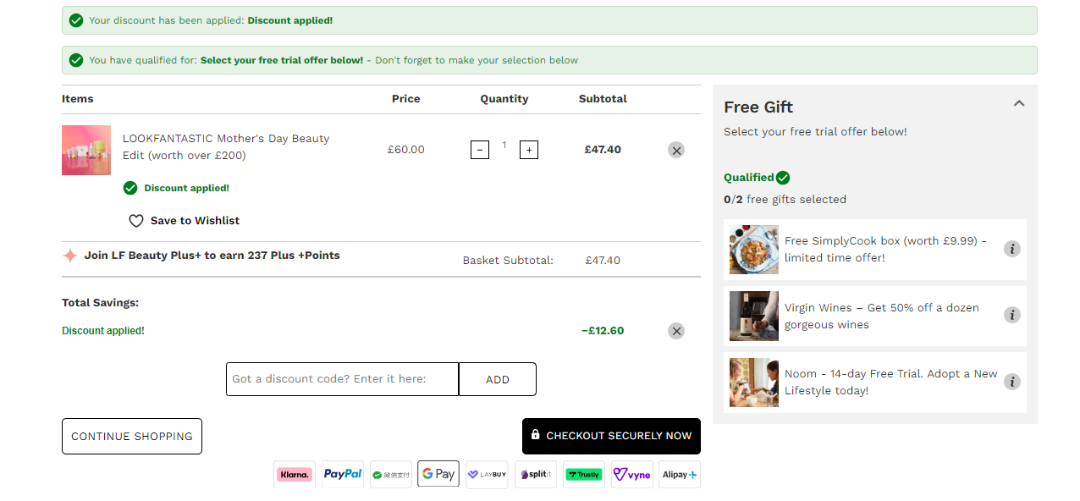Select the Alipay+ payment icon
This screenshot has width=1080, height=501.
pos(680,474)
